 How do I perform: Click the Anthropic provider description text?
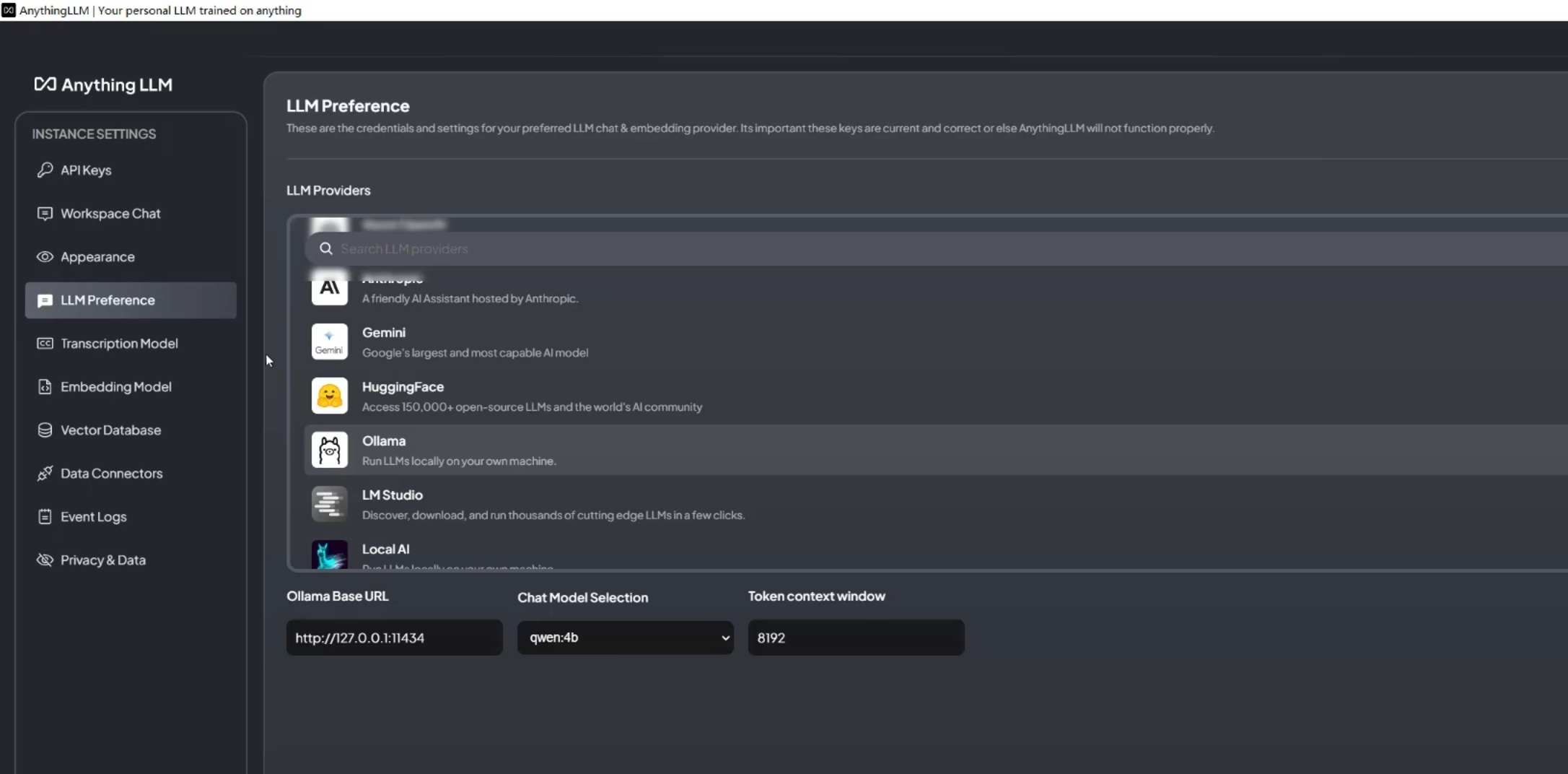[470, 298]
